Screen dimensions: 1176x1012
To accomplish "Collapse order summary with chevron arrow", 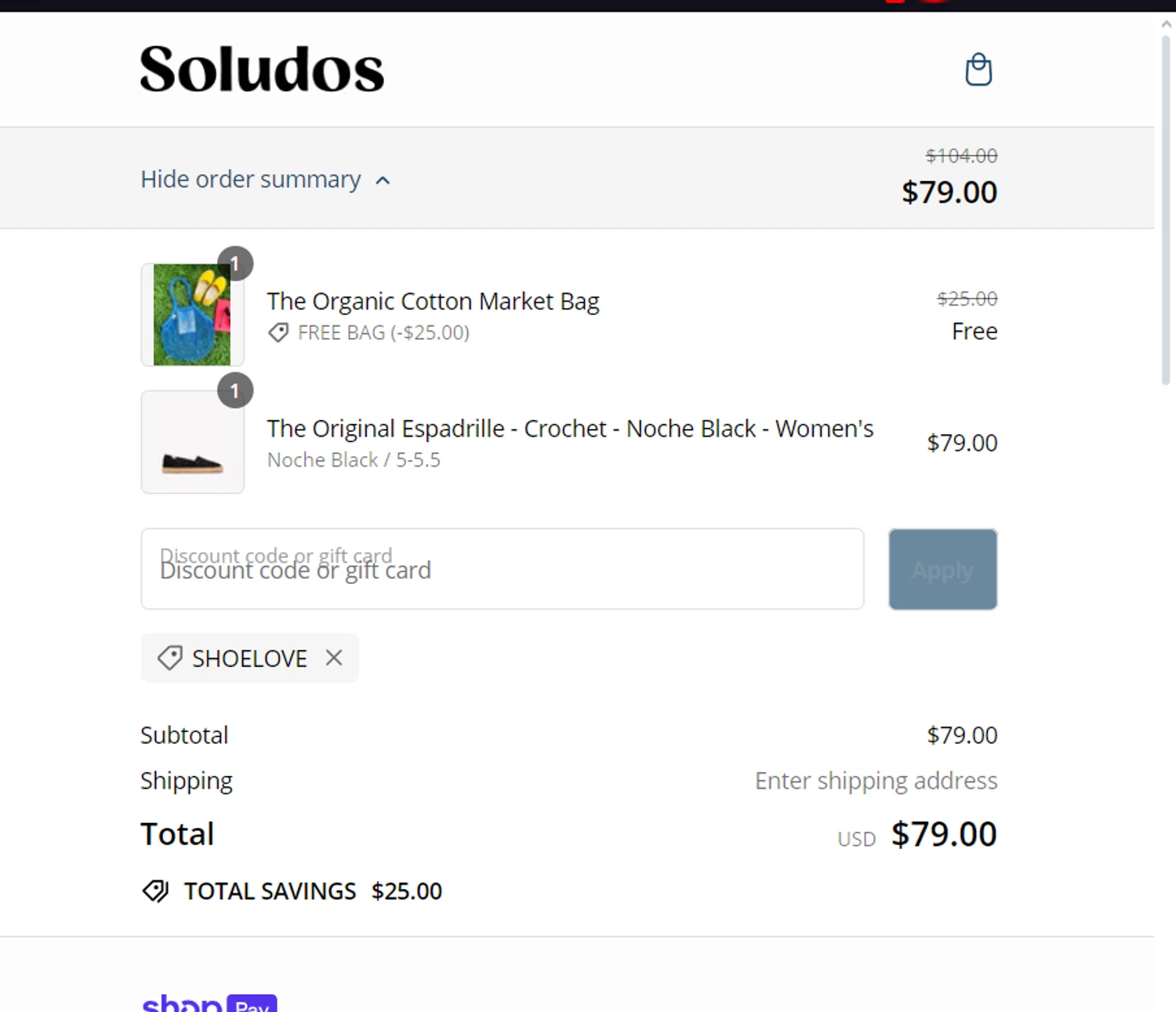I will tap(383, 180).
